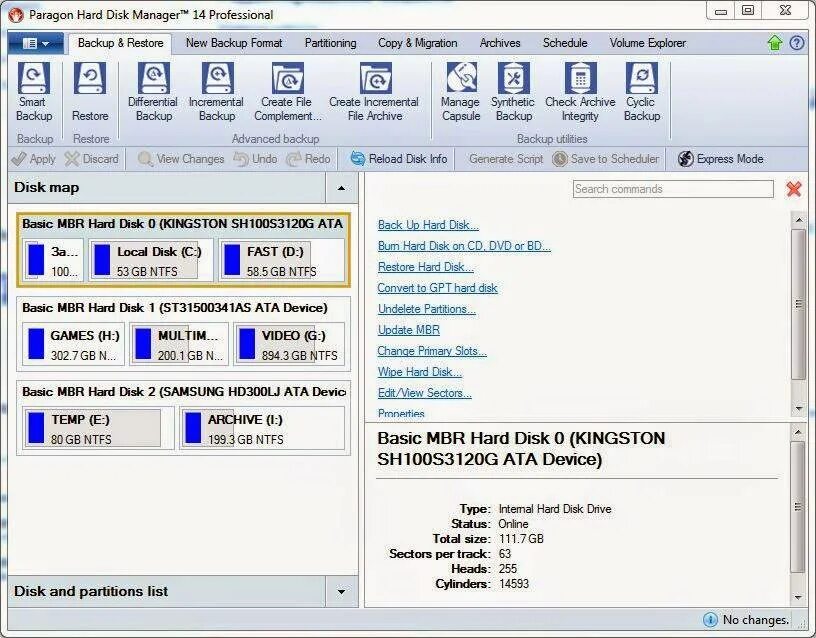Launch the Smart Backup wizard

click(34, 92)
